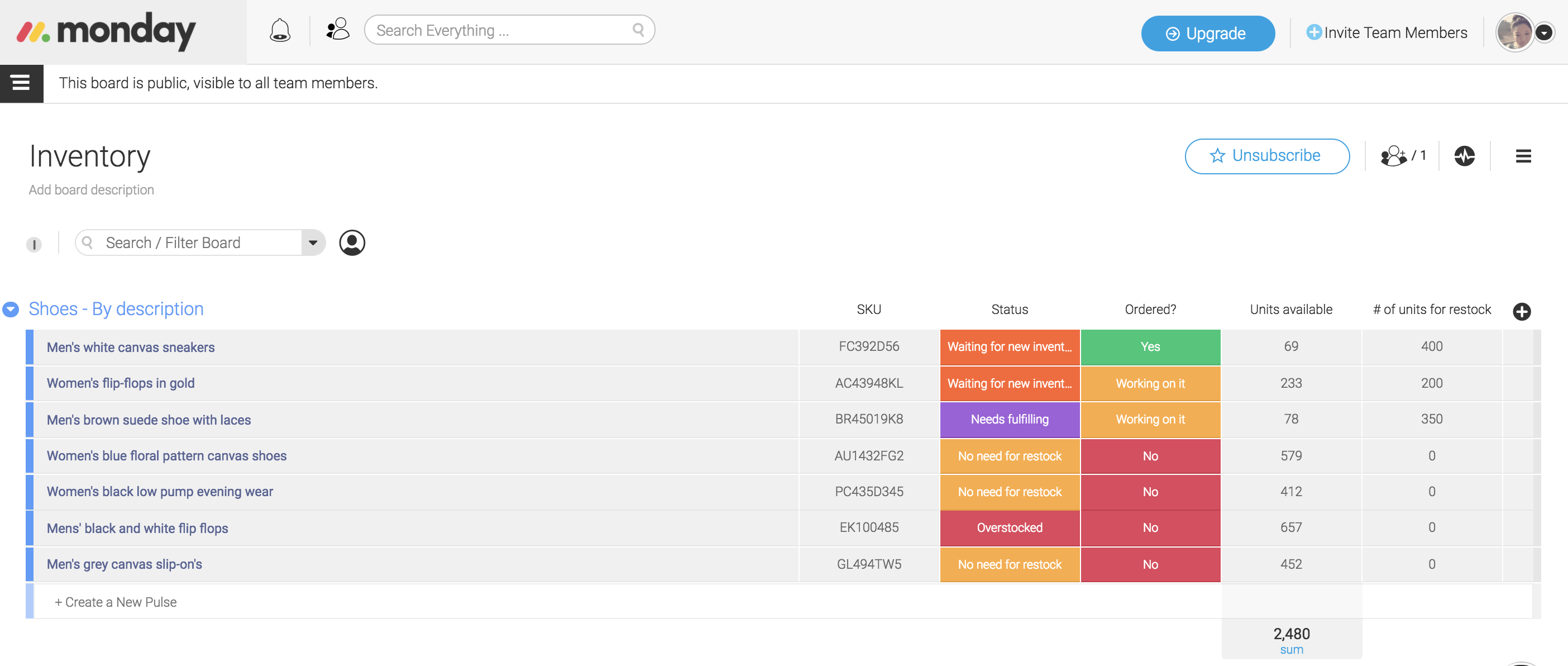Click SKU cell EK100485
Image resolution: width=1568 pixels, height=666 pixels.
pyautogui.click(x=869, y=528)
